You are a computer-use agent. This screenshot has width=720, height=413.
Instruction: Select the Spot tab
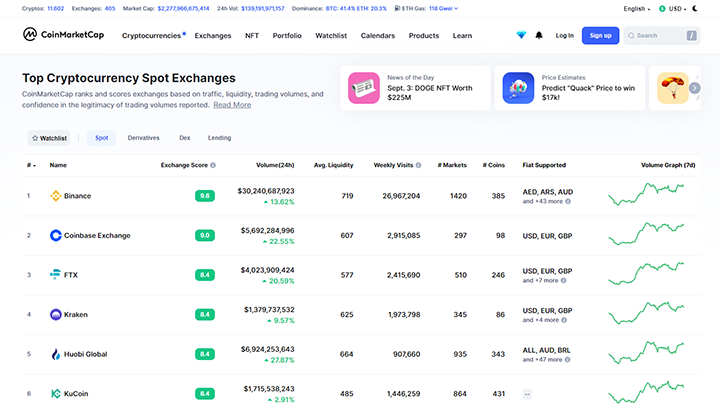pyautogui.click(x=101, y=138)
